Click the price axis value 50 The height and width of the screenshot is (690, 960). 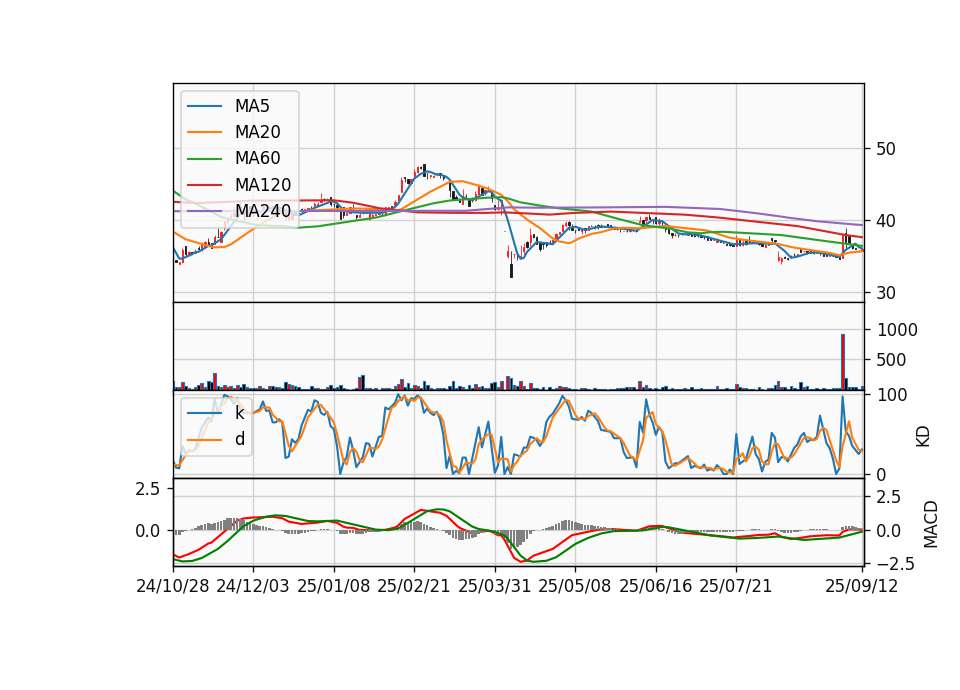(x=885, y=149)
